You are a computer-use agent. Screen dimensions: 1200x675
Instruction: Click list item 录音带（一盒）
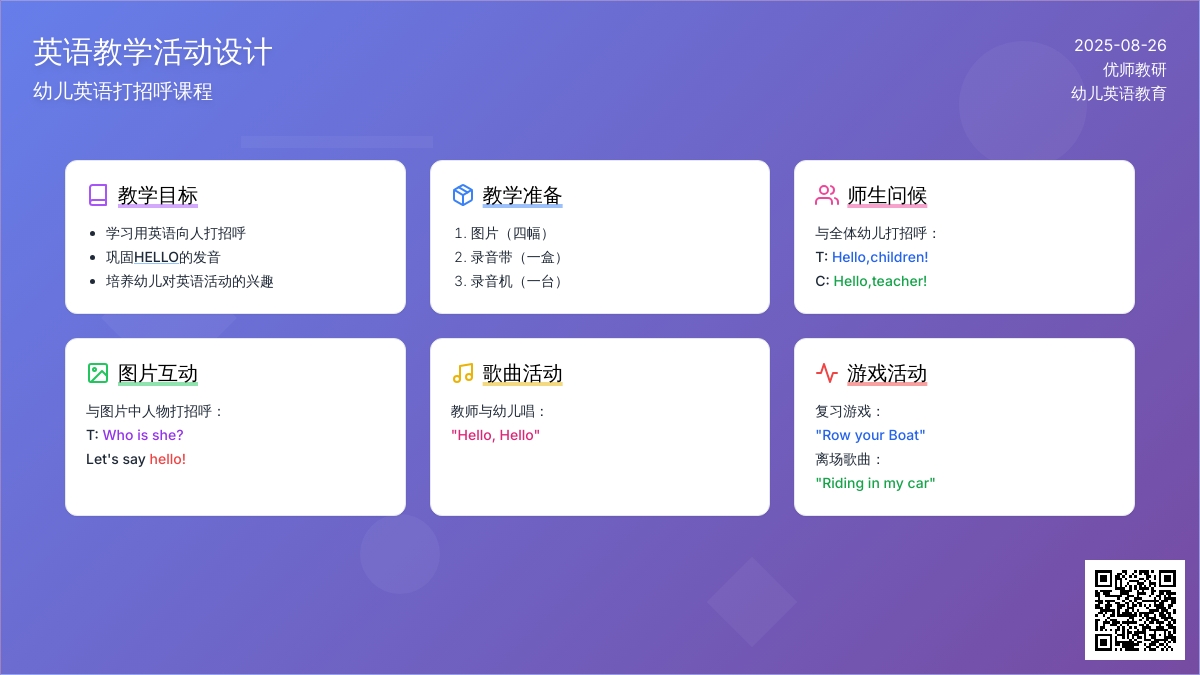click(519, 257)
